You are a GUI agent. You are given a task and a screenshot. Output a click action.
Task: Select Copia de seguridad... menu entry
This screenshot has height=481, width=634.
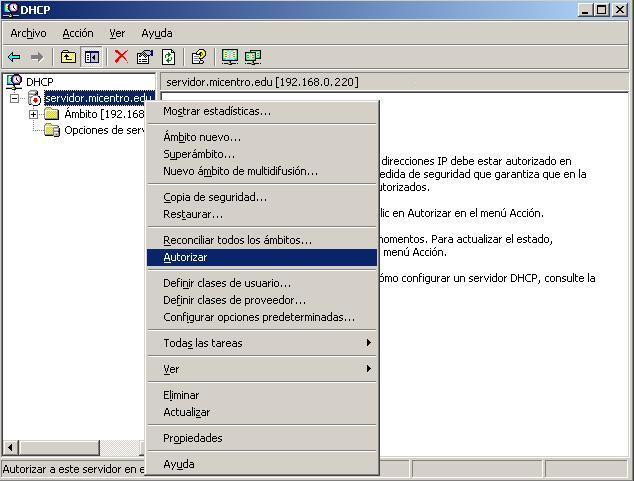point(214,197)
